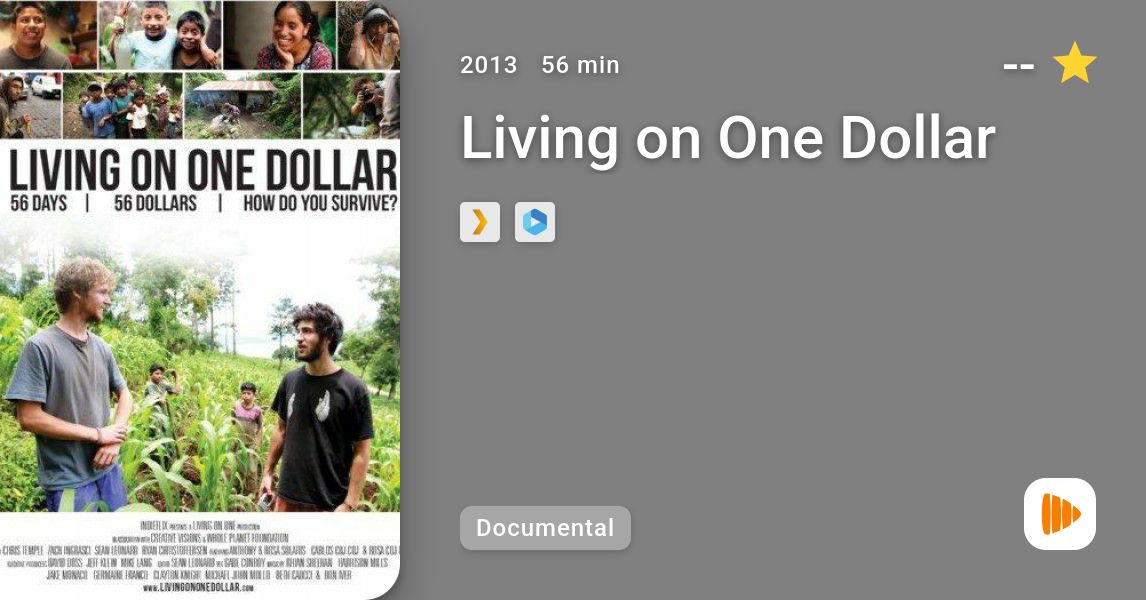Click the HOW DO YOU SURVIVE? tagline
Screen dimensions: 1146x600
tap(320, 203)
